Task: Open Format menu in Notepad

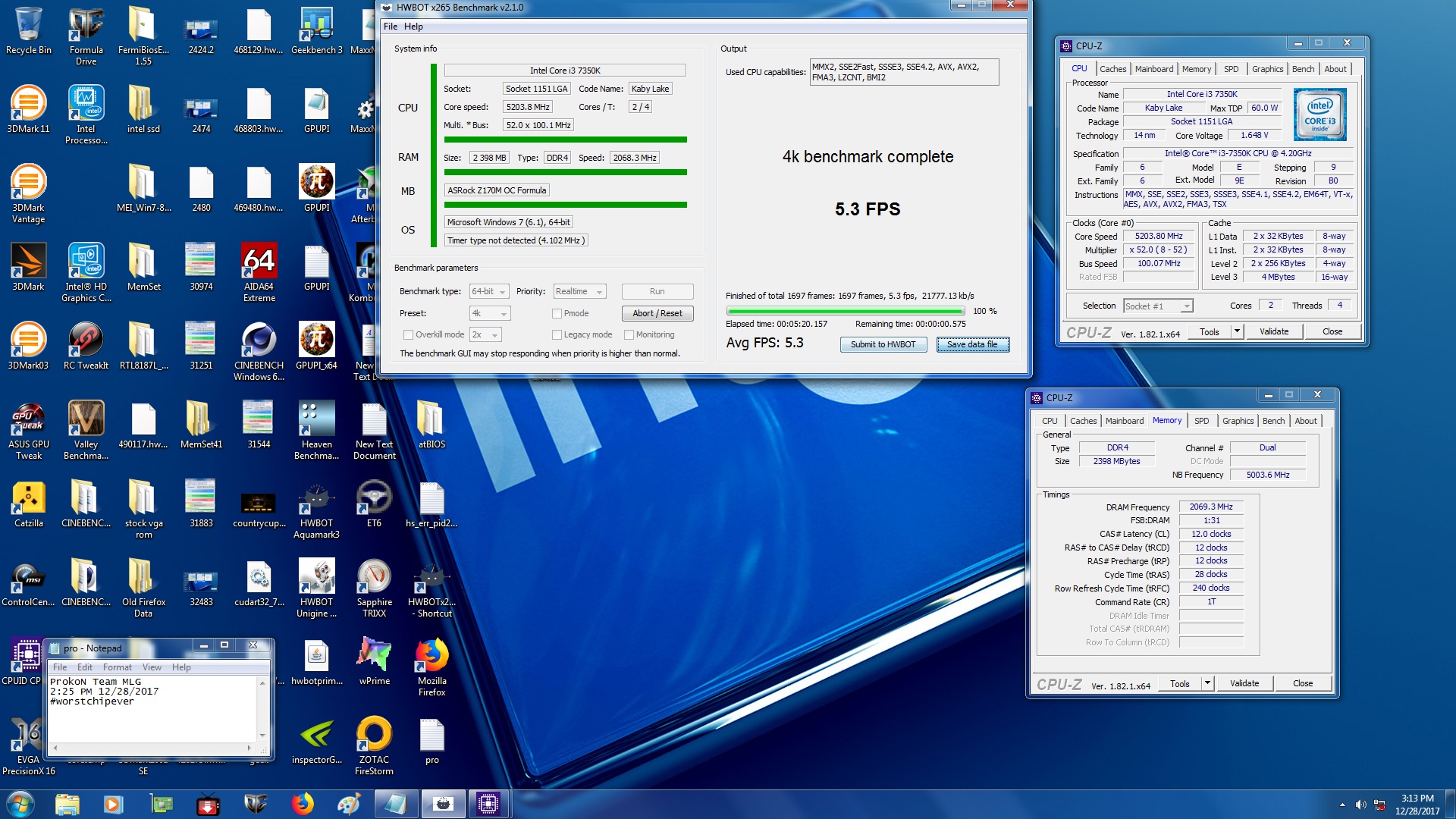Action: (x=118, y=667)
